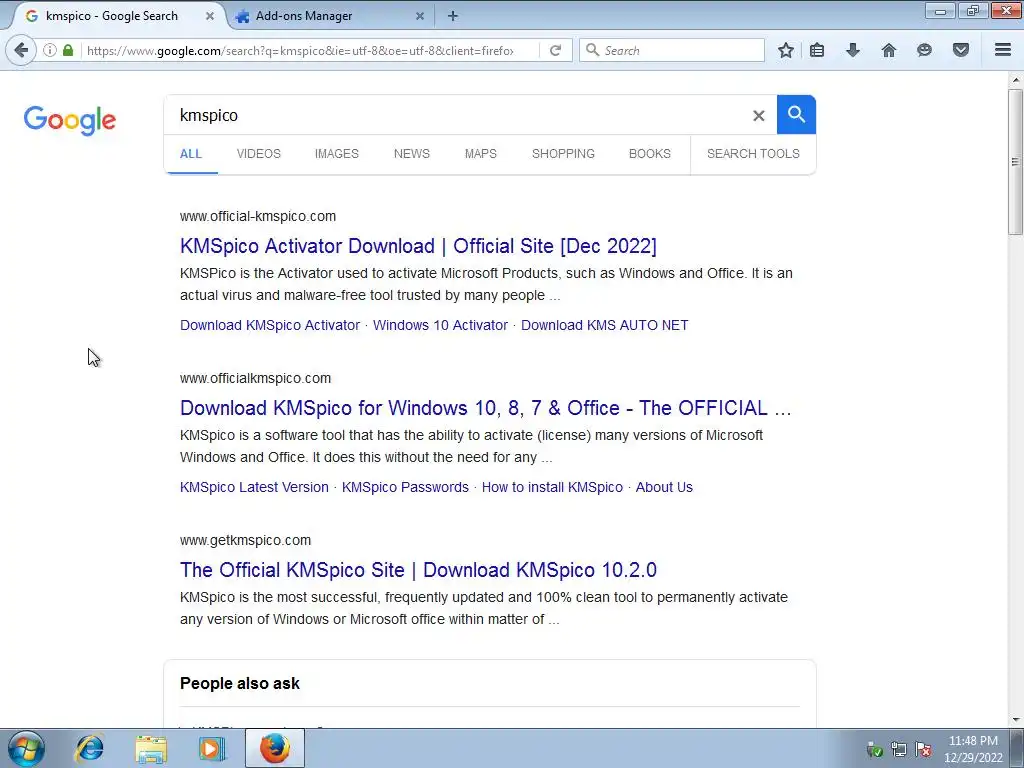
Task: Switch to the Add-ons Manager tab
Action: tap(329, 16)
